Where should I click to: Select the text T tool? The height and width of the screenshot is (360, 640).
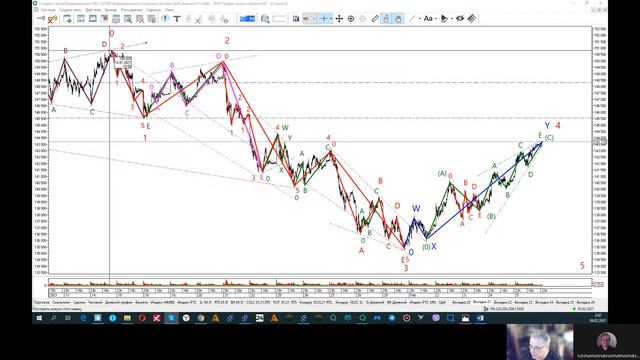point(177,19)
